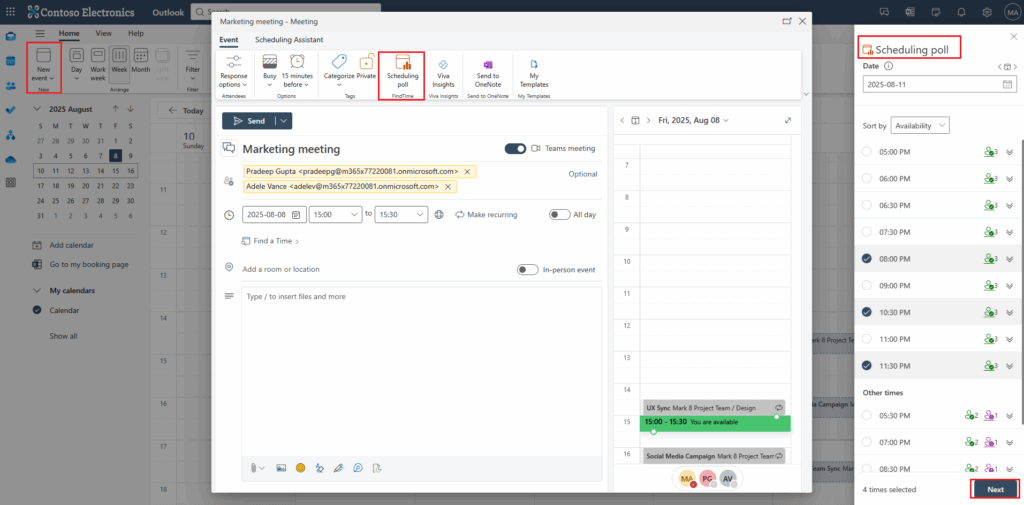Enable the All day toggle

[559, 214]
